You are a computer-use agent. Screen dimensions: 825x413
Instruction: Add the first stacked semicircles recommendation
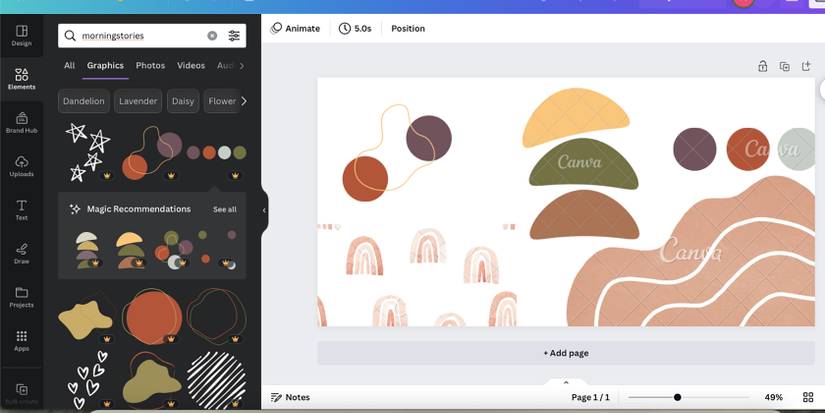coord(87,250)
